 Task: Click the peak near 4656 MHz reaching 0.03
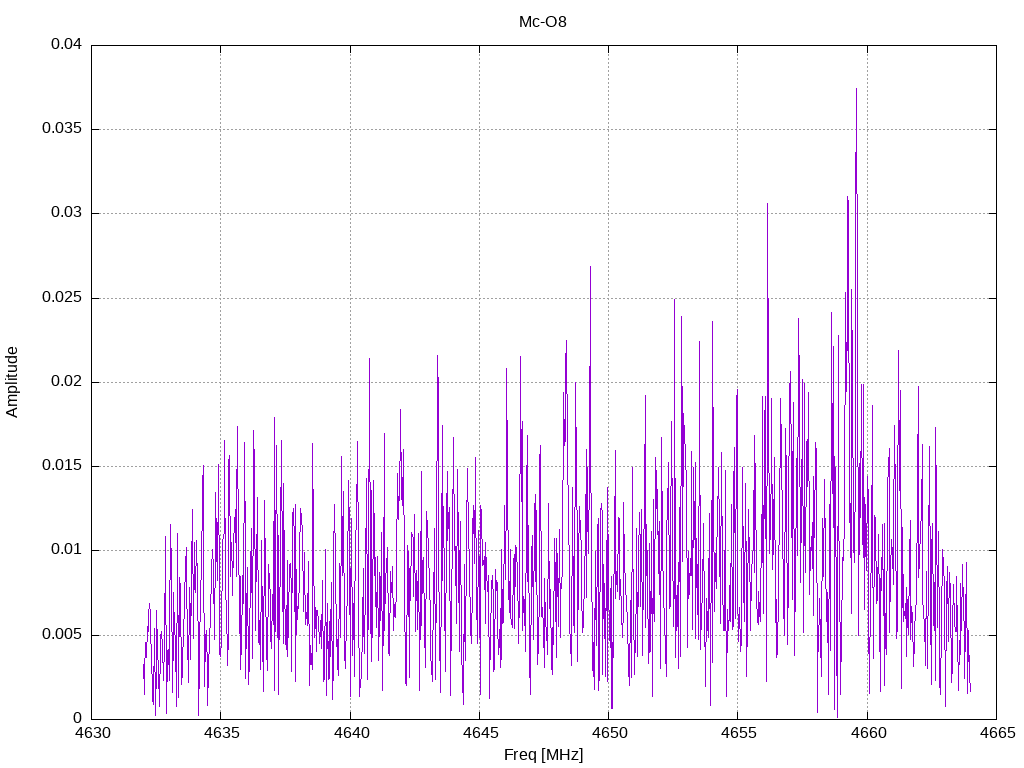767,204
